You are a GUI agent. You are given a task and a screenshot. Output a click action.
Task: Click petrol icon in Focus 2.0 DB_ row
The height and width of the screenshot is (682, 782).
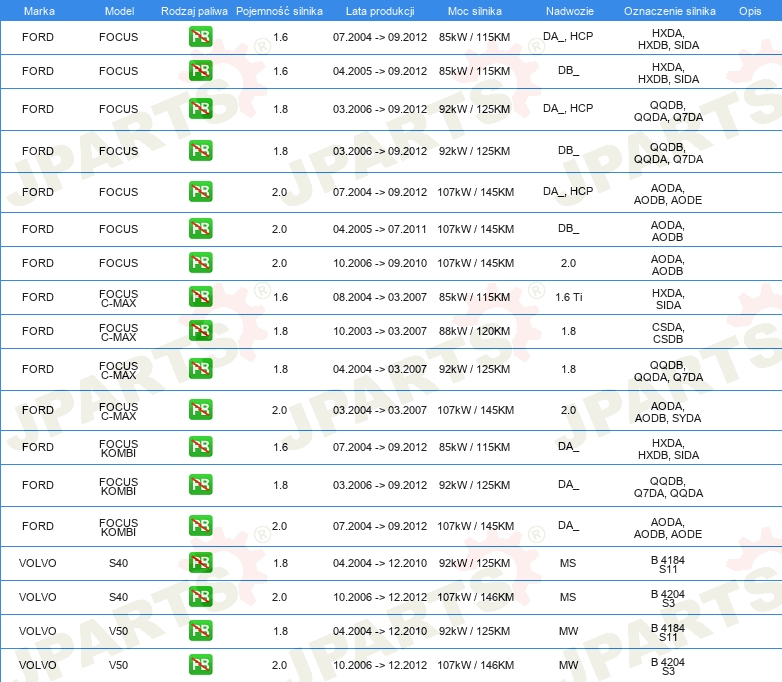[x=200, y=228]
